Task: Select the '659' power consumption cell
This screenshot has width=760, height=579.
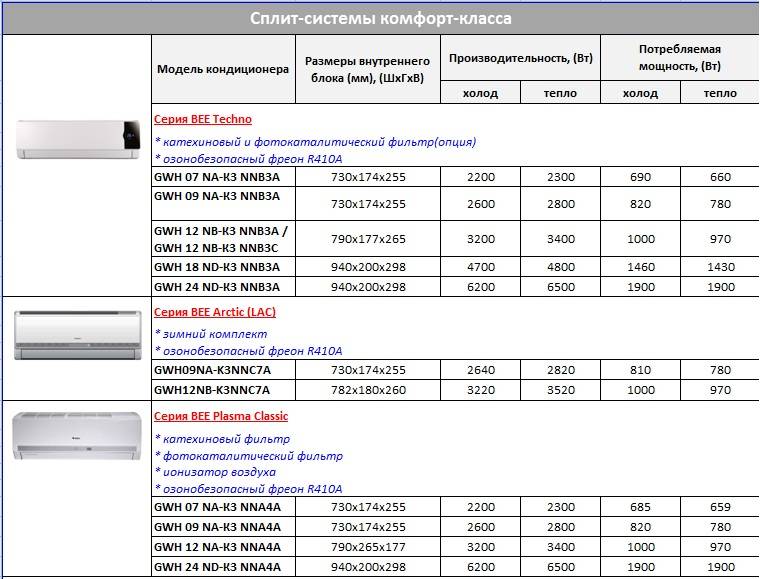Action: [x=720, y=507]
